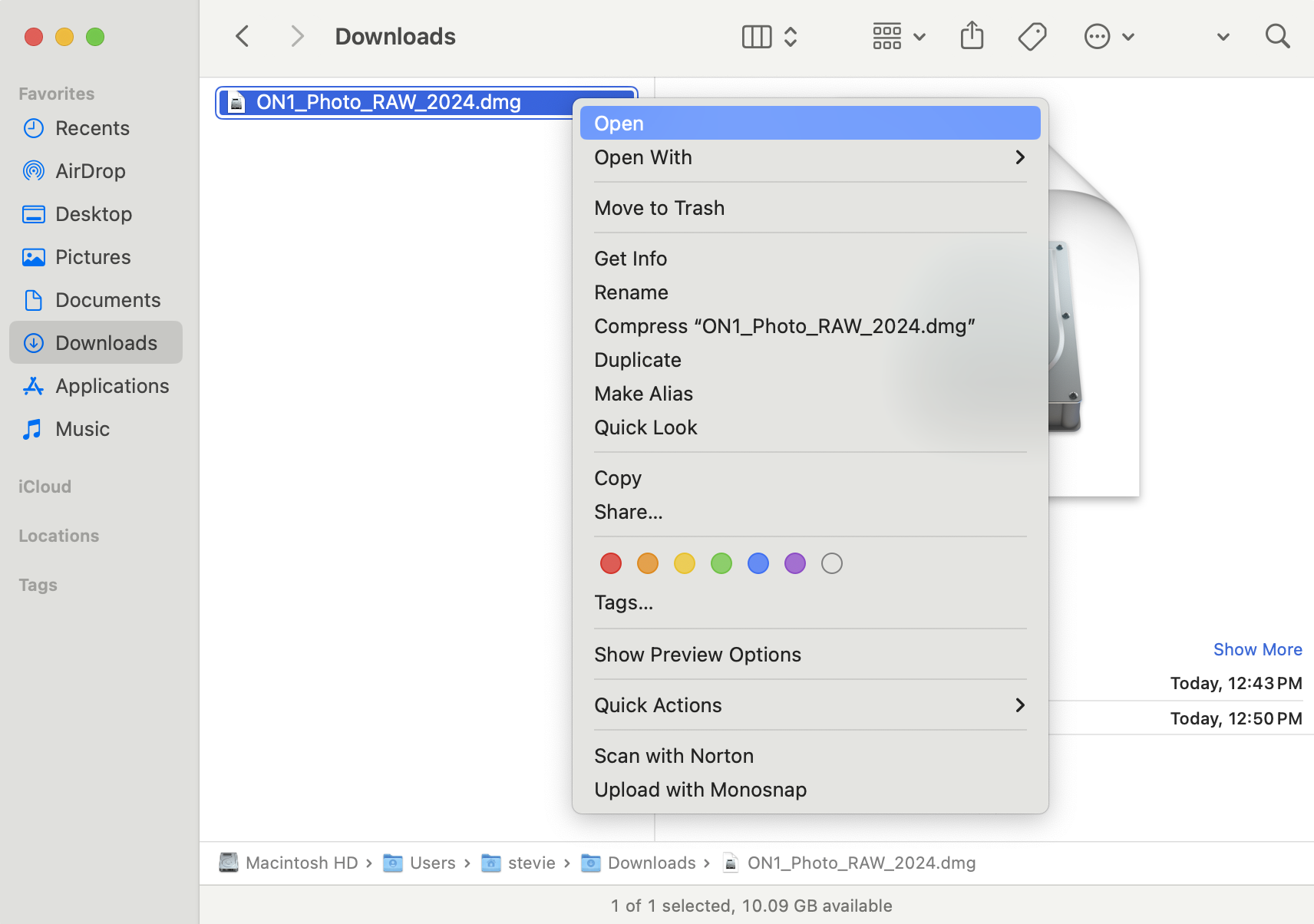Choose Share… in the context menu
The height and width of the screenshot is (924, 1314).
pos(811,512)
